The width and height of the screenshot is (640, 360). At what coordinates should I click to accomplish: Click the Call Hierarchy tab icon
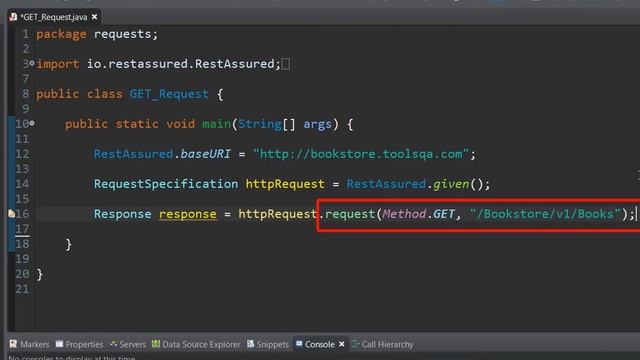click(x=356, y=344)
